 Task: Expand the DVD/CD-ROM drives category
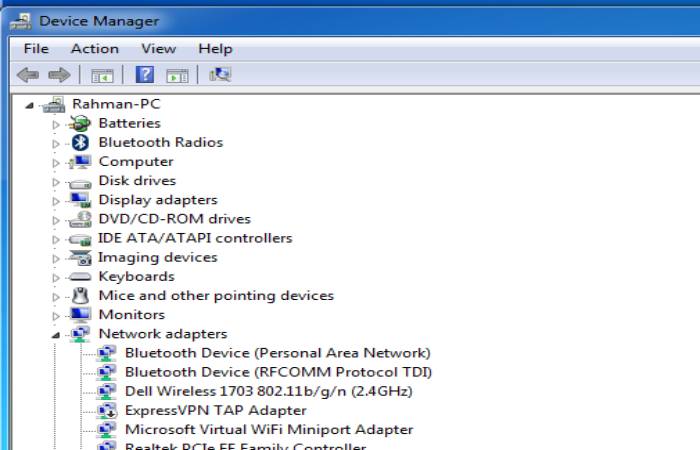56,221
